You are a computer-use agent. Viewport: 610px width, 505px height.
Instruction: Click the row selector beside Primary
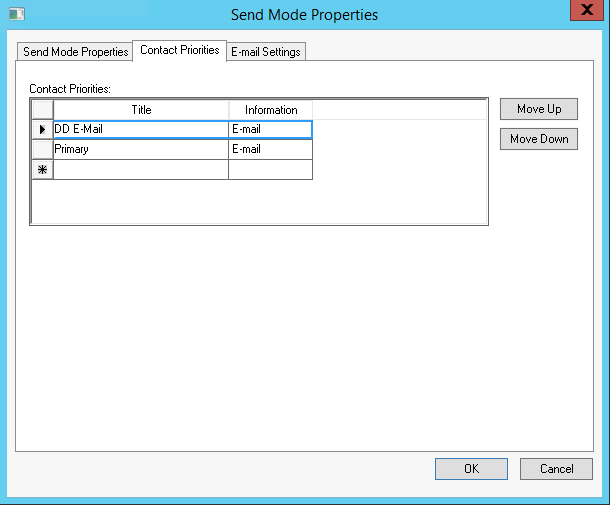click(x=42, y=149)
